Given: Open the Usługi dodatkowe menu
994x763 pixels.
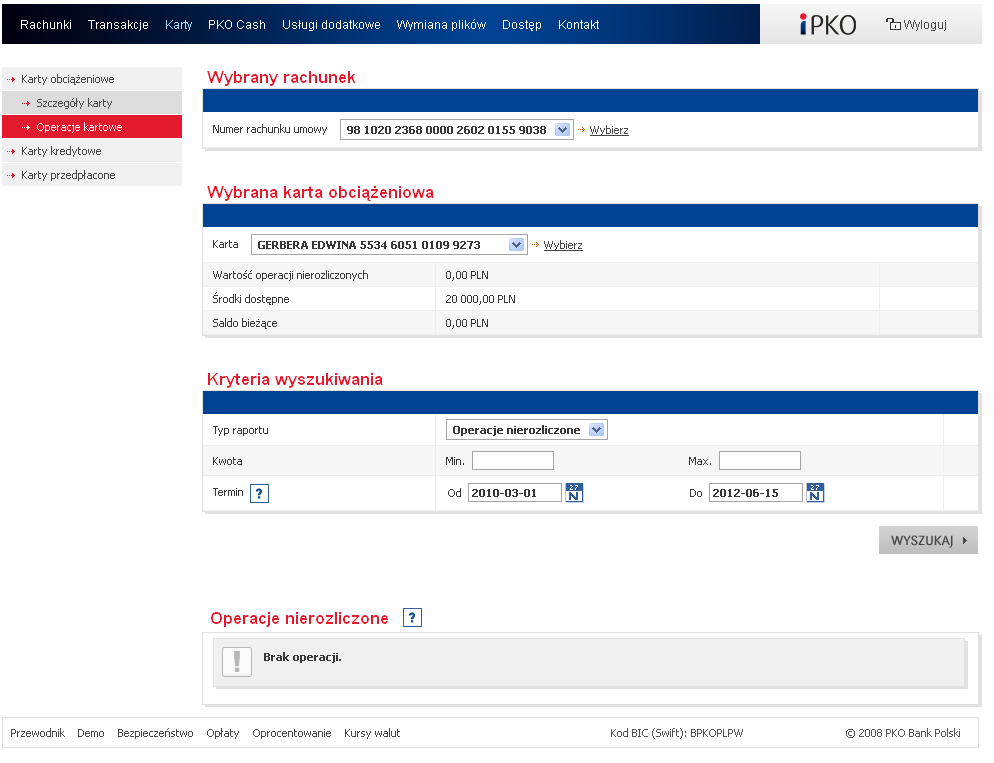Looking at the screenshot, I should pos(331,25).
